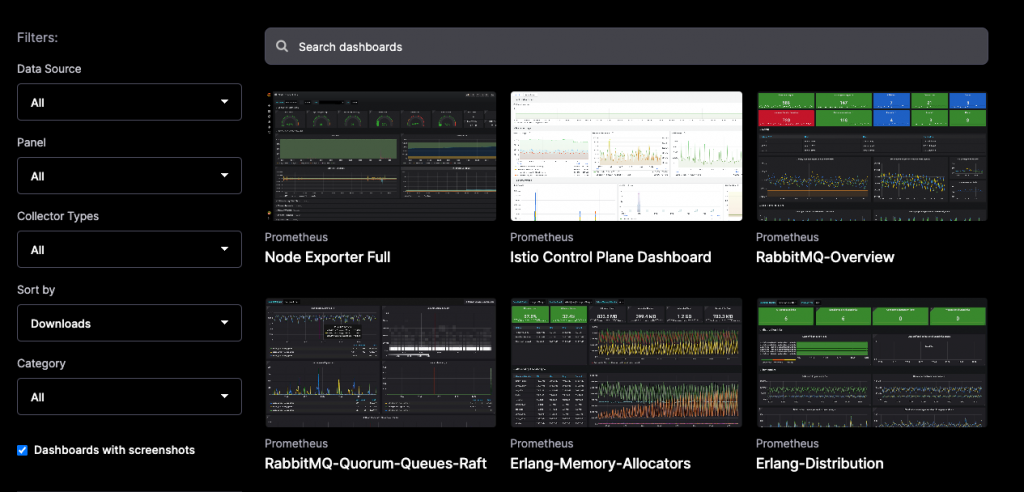Open Erlang-Distribution screenshot thumbnail
The height and width of the screenshot is (492, 1024).
(872, 363)
